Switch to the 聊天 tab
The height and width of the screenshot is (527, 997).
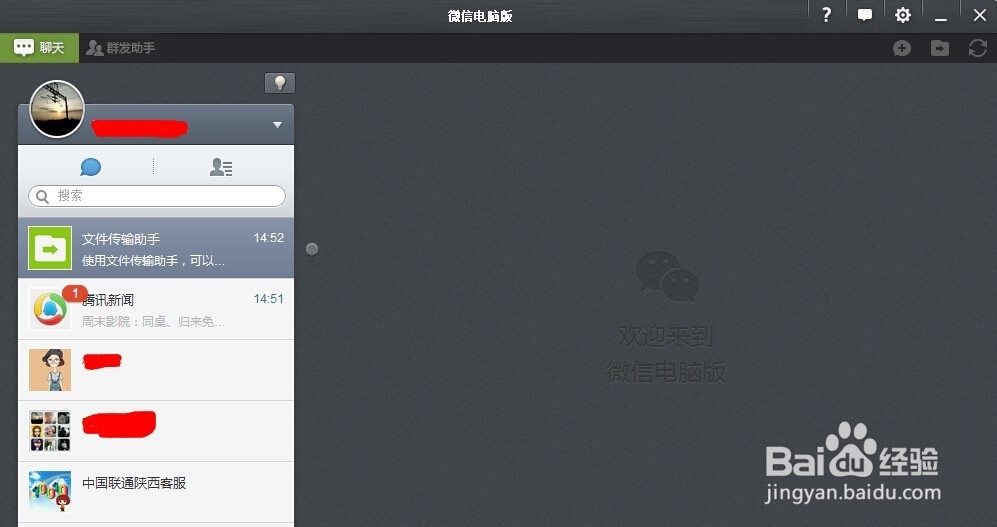coord(39,48)
